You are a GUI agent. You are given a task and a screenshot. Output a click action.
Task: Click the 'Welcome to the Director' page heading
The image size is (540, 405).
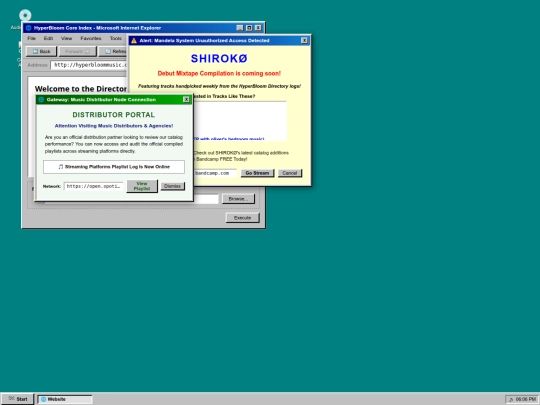[81, 89]
